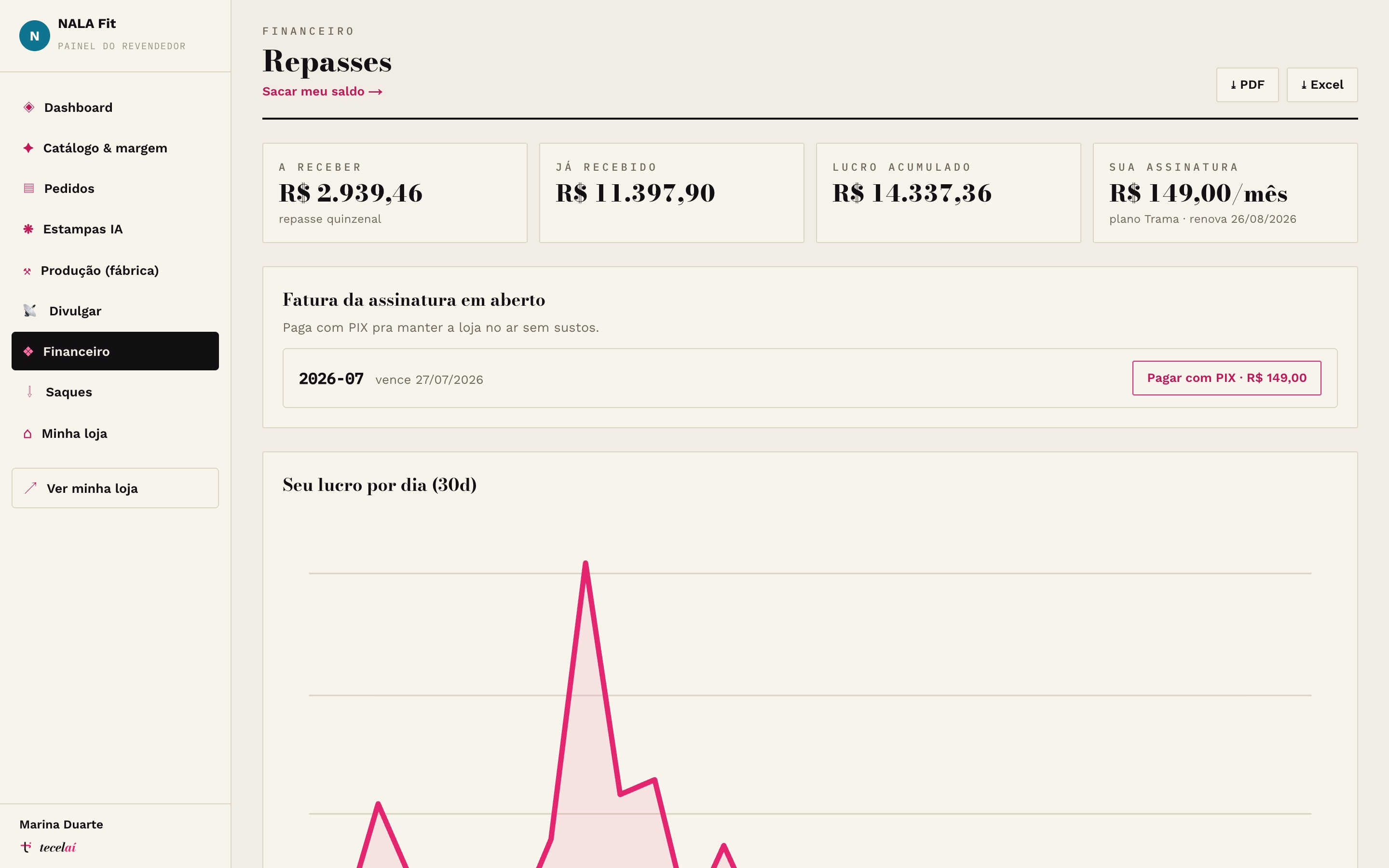Image resolution: width=1389 pixels, height=868 pixels.
Task: Click the NALA Fit avatar circle
Action: pos(34,36)
